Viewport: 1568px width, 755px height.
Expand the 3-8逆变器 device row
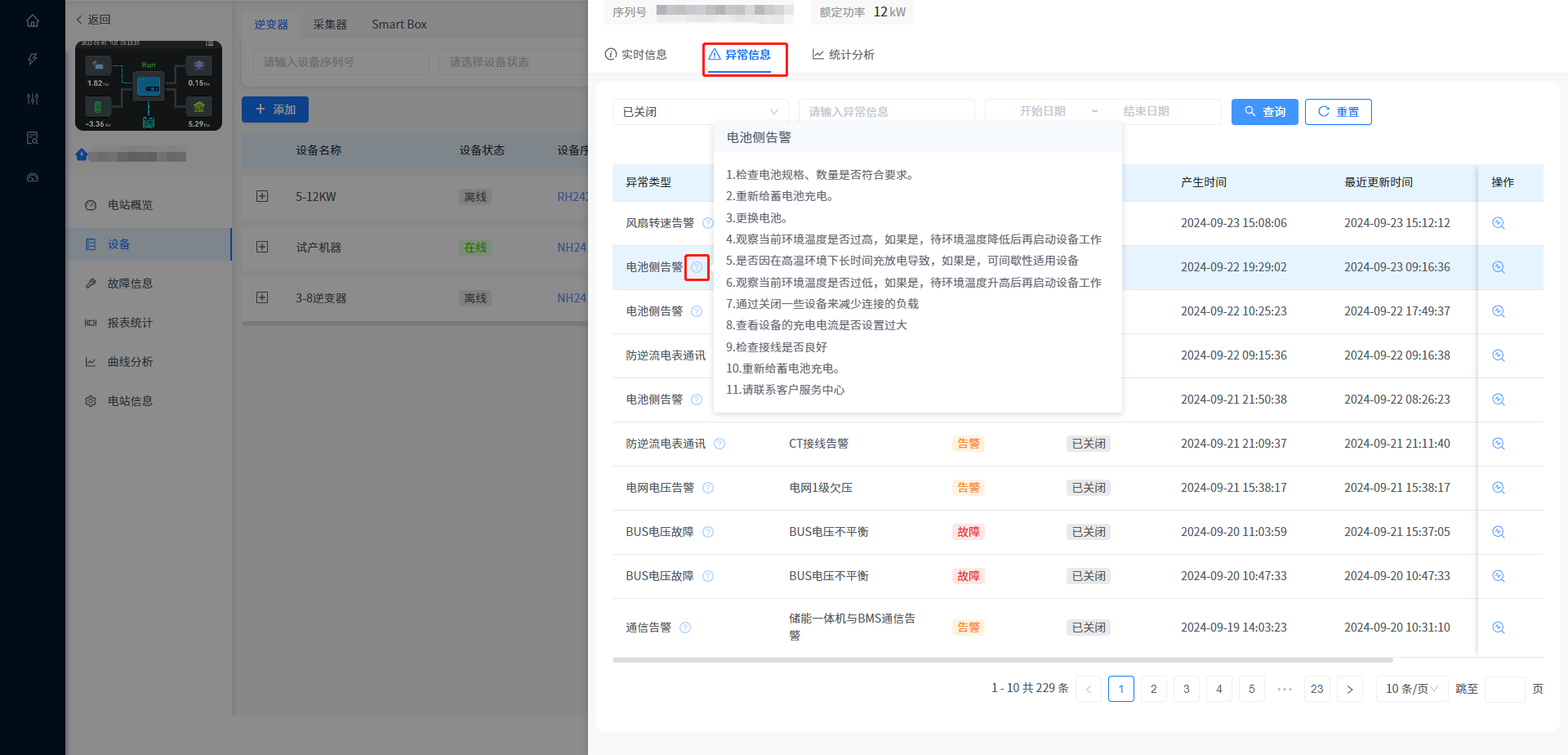pyautogui.click(x=262, y=297)
